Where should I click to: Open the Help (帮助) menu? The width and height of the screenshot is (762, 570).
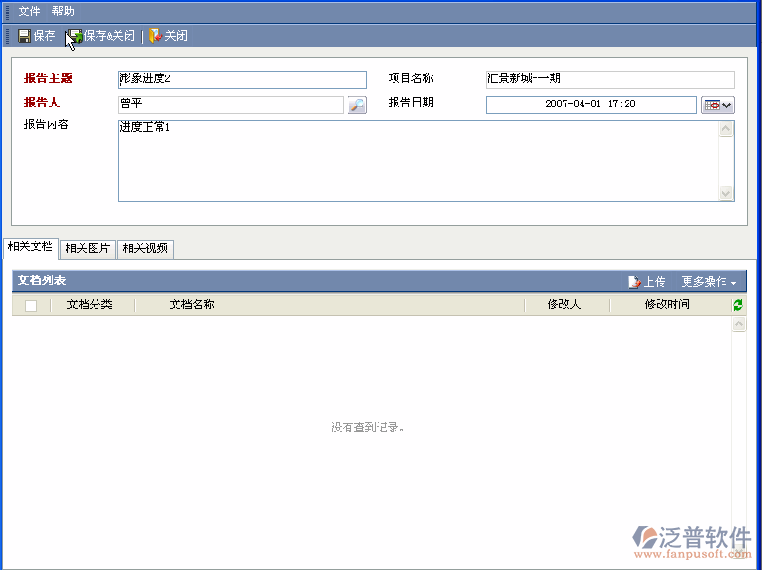coord(63,11)
